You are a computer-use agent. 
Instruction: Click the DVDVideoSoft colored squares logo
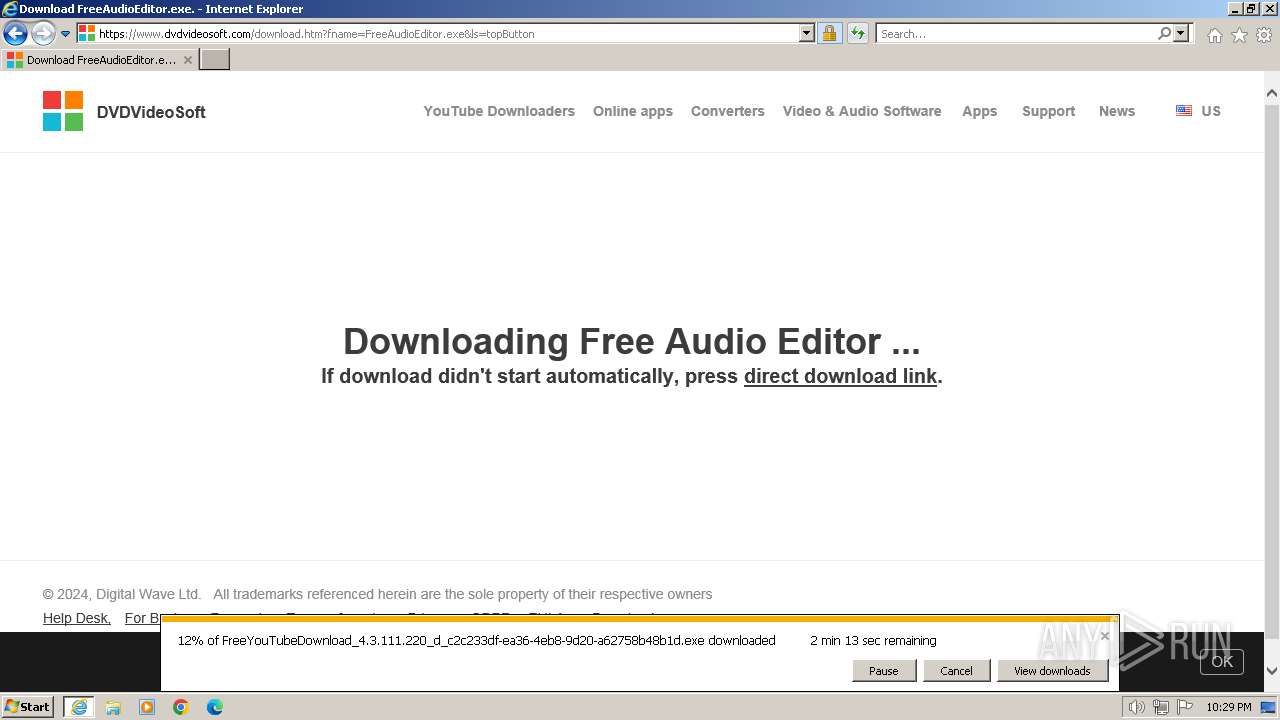point(63,111)
